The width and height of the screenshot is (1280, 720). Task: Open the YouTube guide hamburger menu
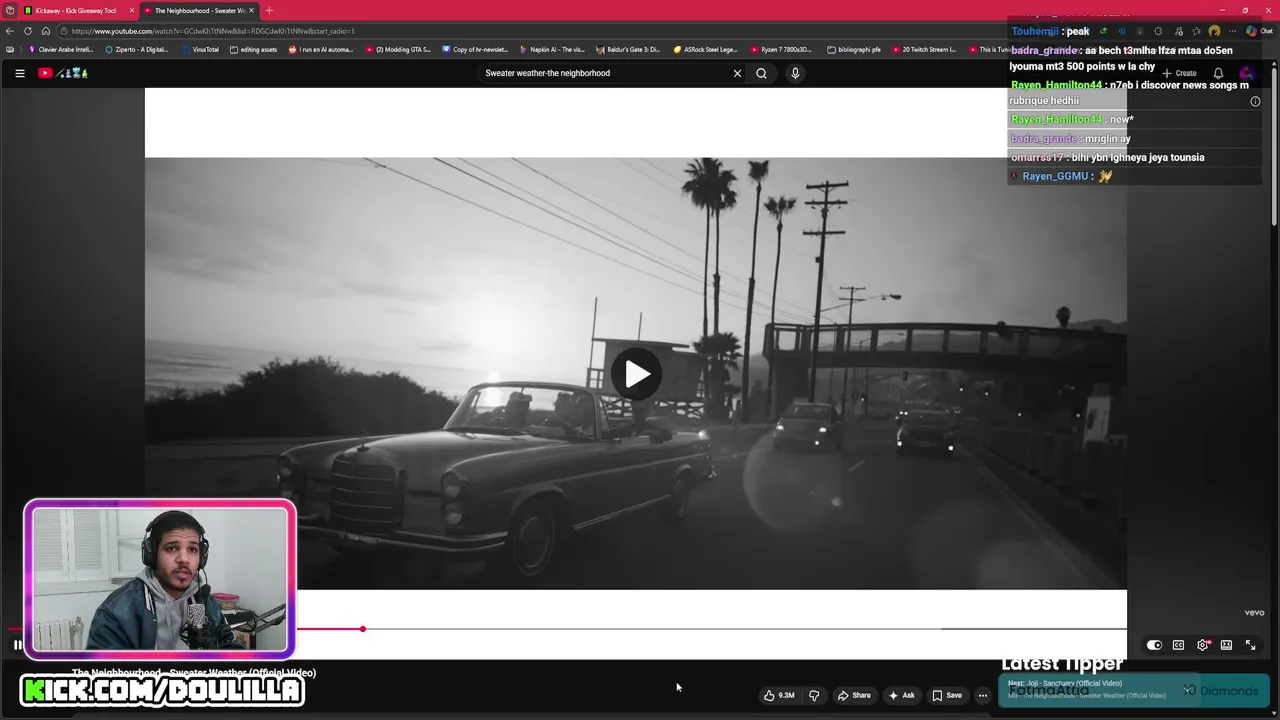pyautogui.click(x=19, y=73)
